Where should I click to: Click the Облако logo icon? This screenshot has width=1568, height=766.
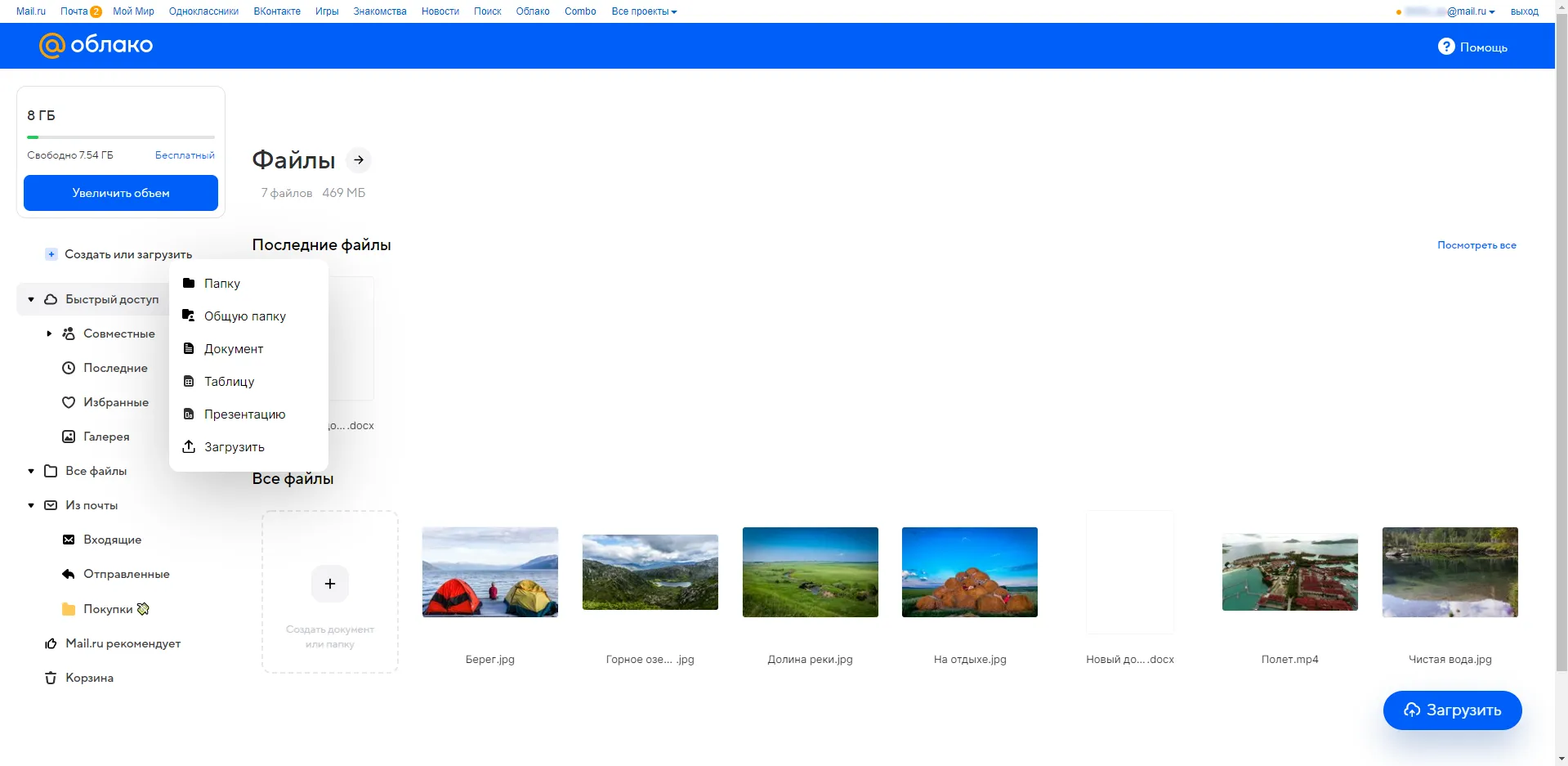(52, 46)
